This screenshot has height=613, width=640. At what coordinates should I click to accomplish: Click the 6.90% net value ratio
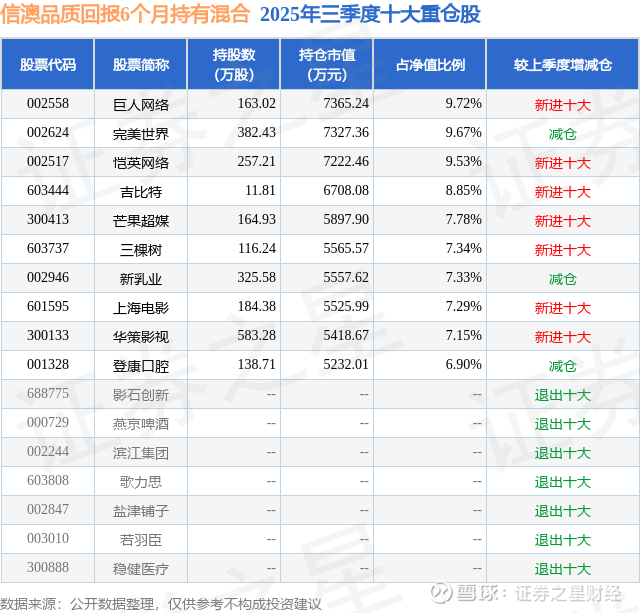pyautogui.click(x=464, y=364)
